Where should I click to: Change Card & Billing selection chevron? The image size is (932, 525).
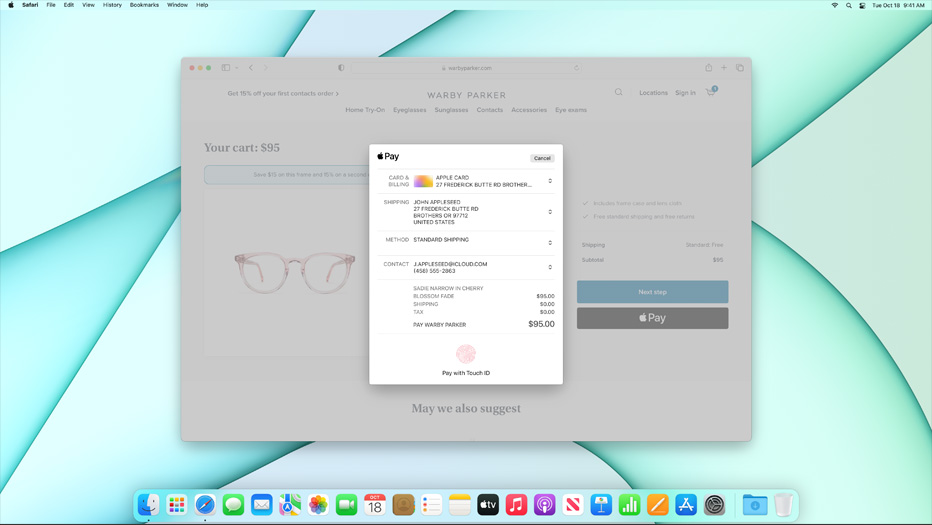click(550, 181)
